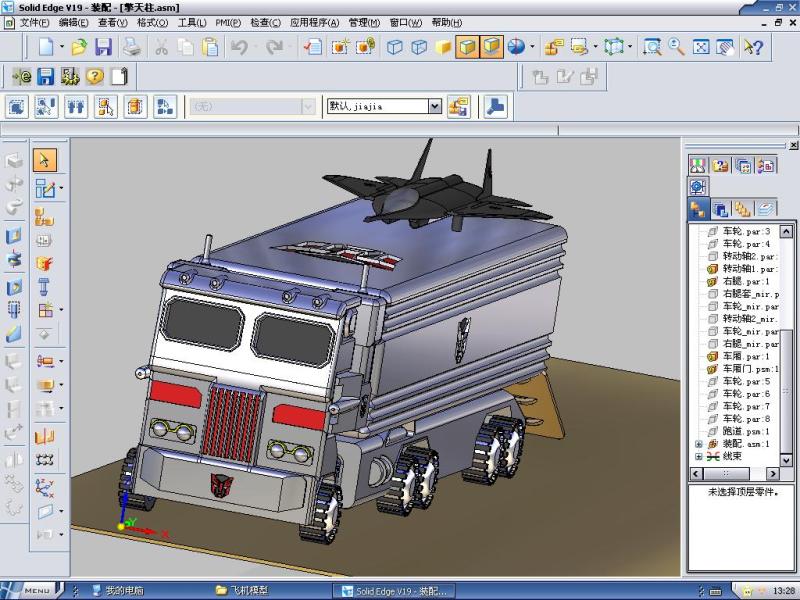Screen dimensions: 800x600
Task: Click Solid Edge V19 taskbar button
Action: point(395,591)
